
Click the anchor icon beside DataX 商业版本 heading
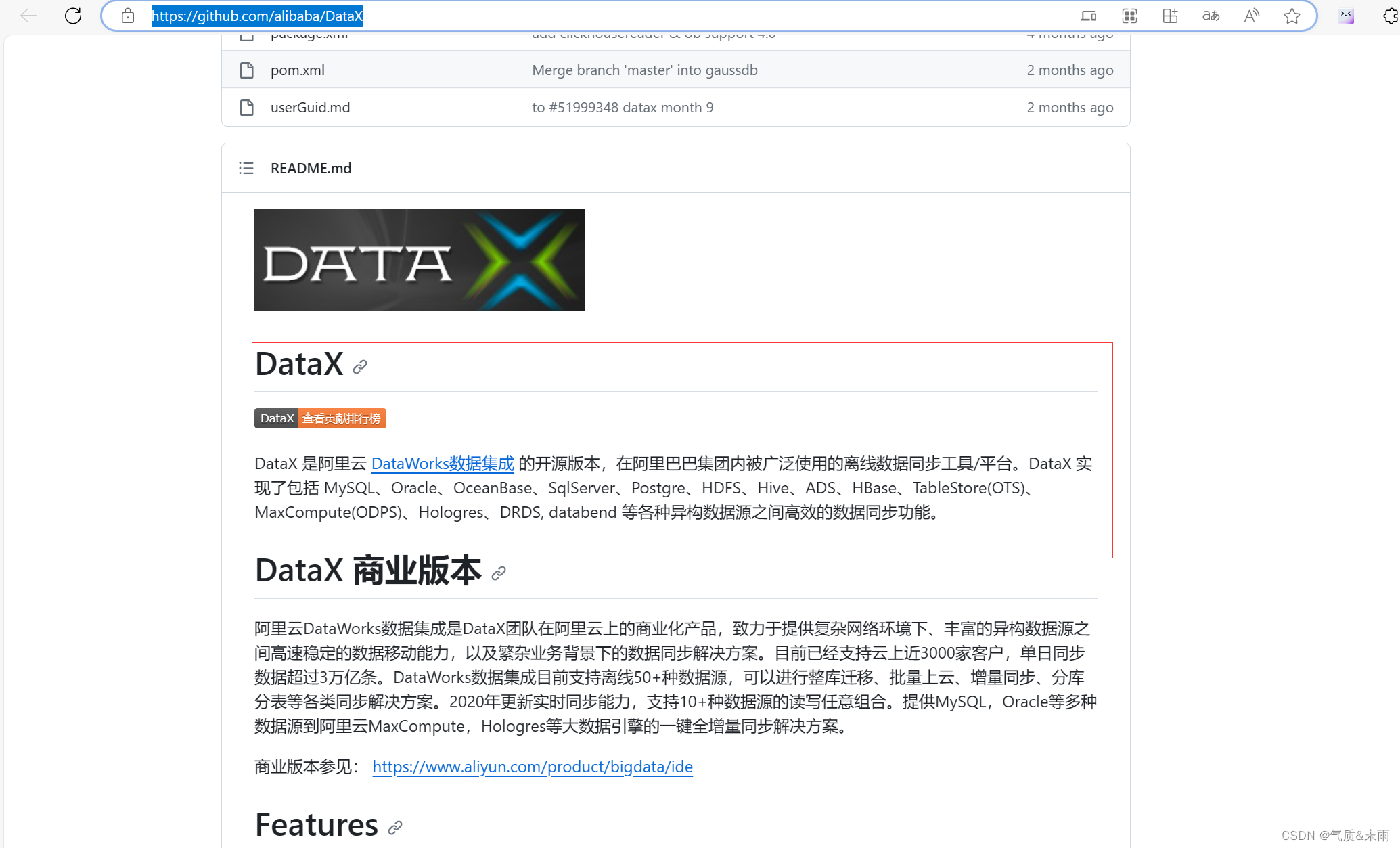[499, 573]
